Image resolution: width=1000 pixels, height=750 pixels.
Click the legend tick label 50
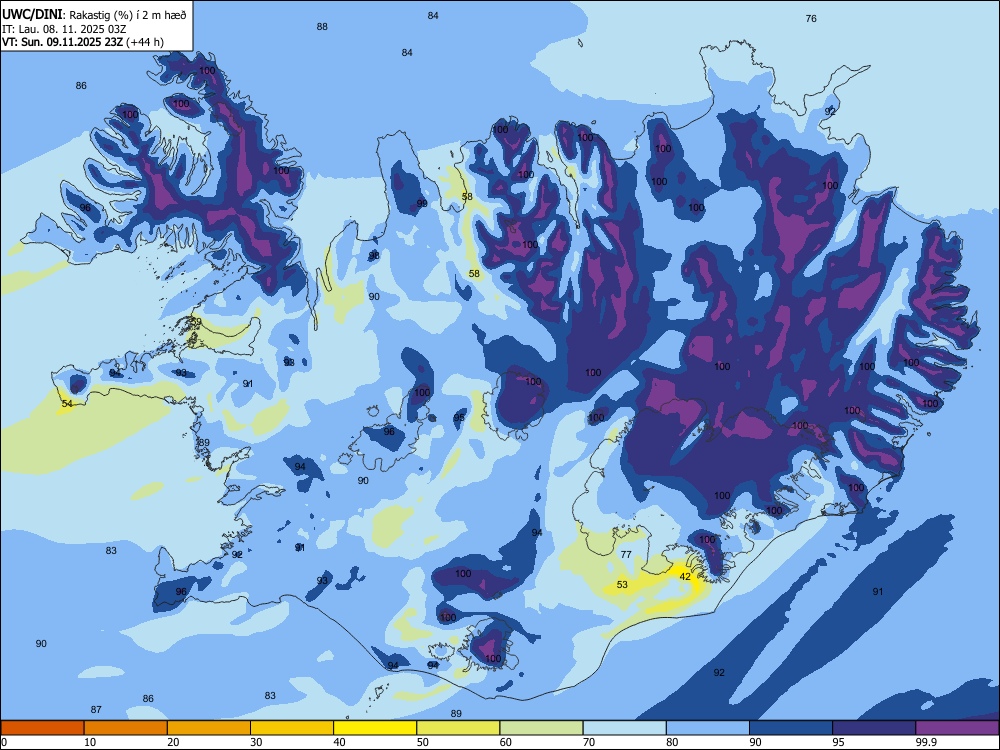pyautogui.click(x=423, y=742)
